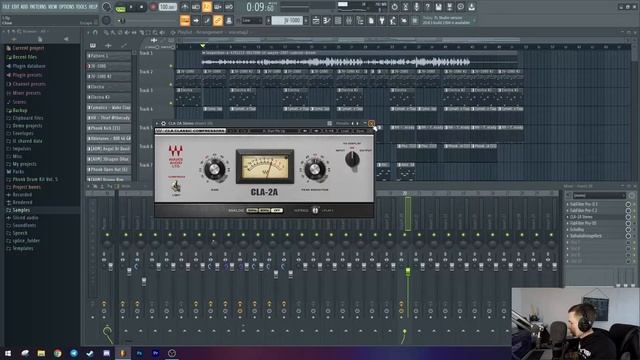This screenshot has height=360, width=640.
Task: Toggle loop recording icon in transport
Action: [x=229, y=7]
